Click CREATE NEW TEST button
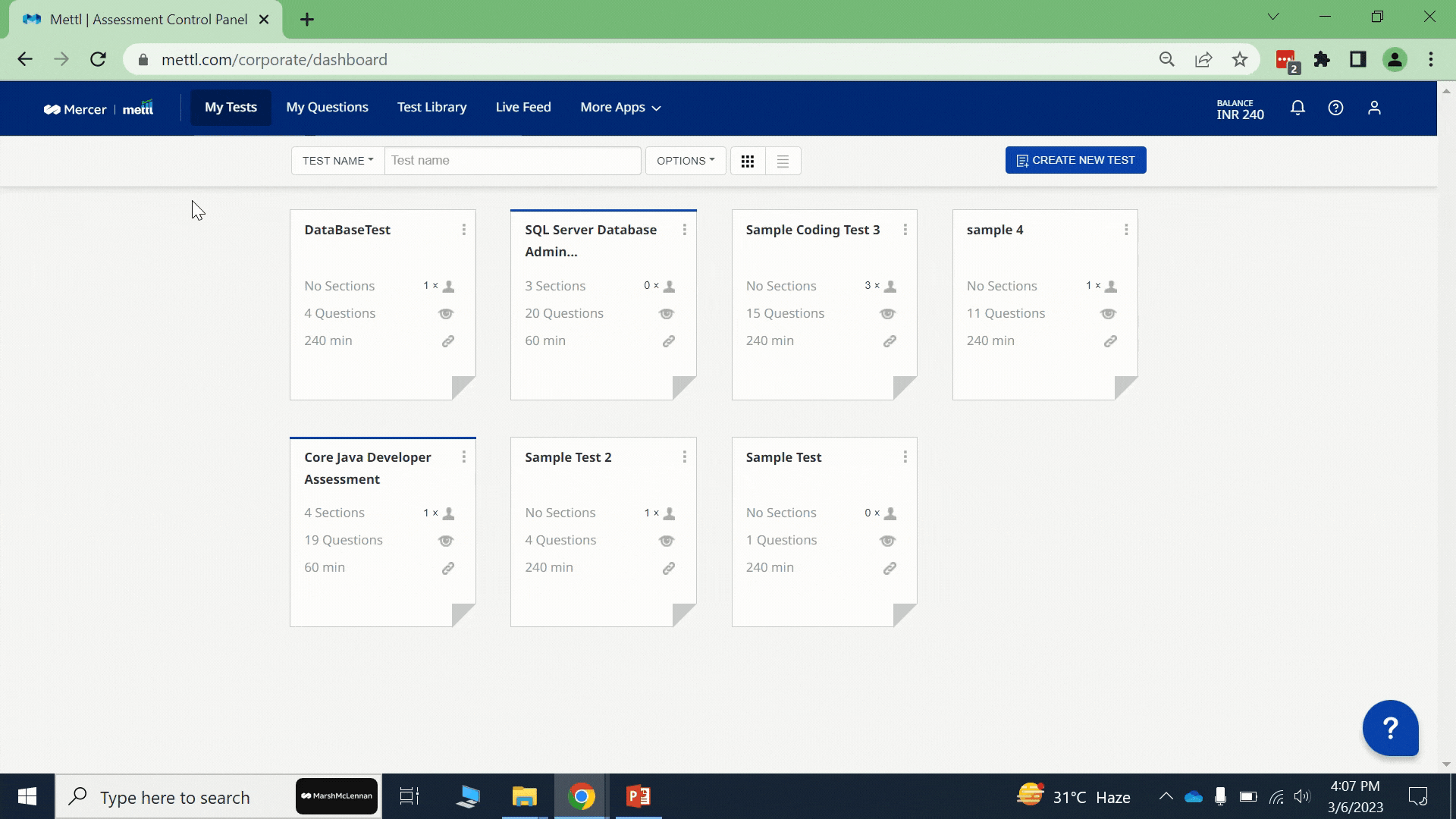Screen dimensions: 1456x819 click(1075, 160)
